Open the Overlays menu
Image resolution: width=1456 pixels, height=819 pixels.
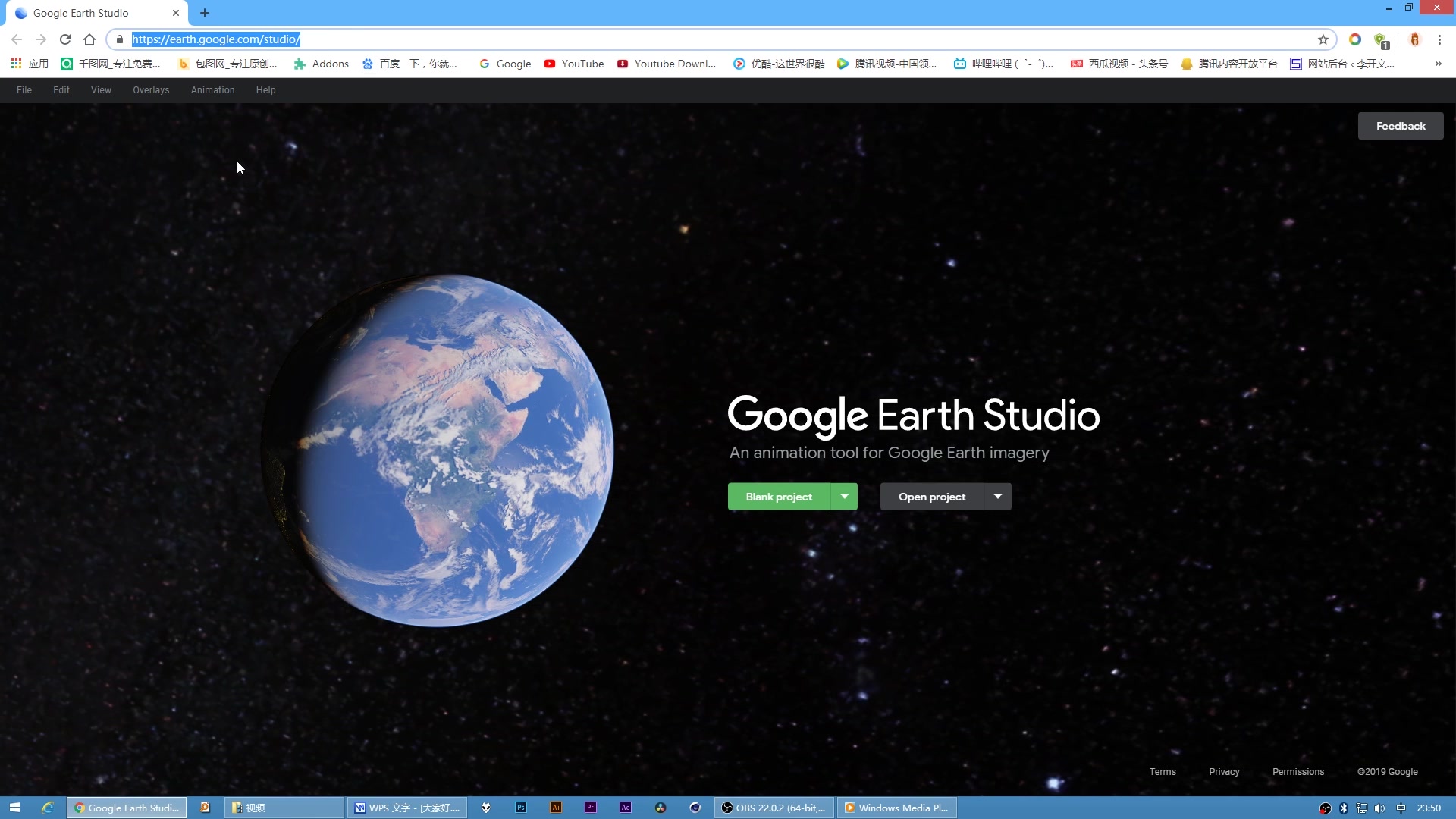tap(151, 89)
